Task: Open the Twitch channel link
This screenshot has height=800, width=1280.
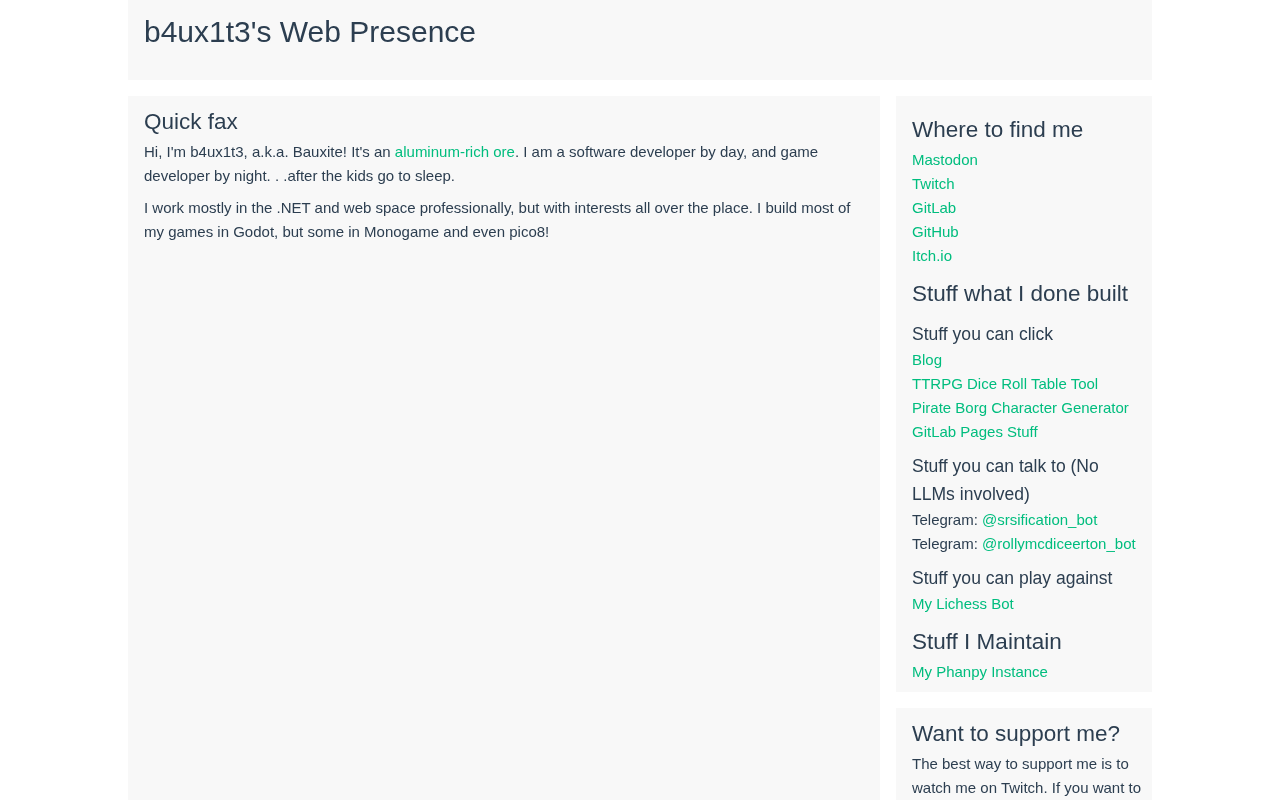Action: tap(933, 184)
